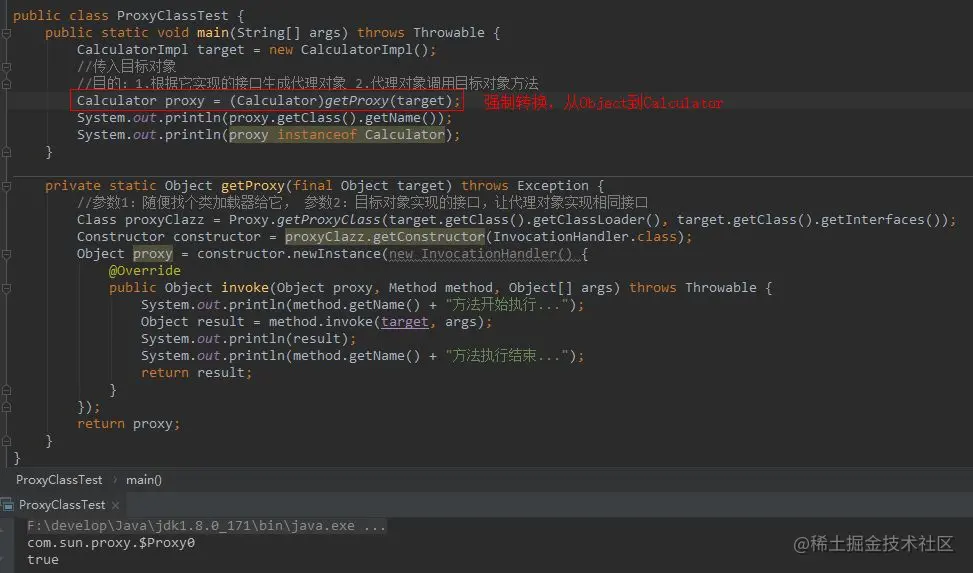Click fold-end marker on the }); line
The width and height of the screenshot is (973, 573).
pyautogui.click(x=6, y=407)
